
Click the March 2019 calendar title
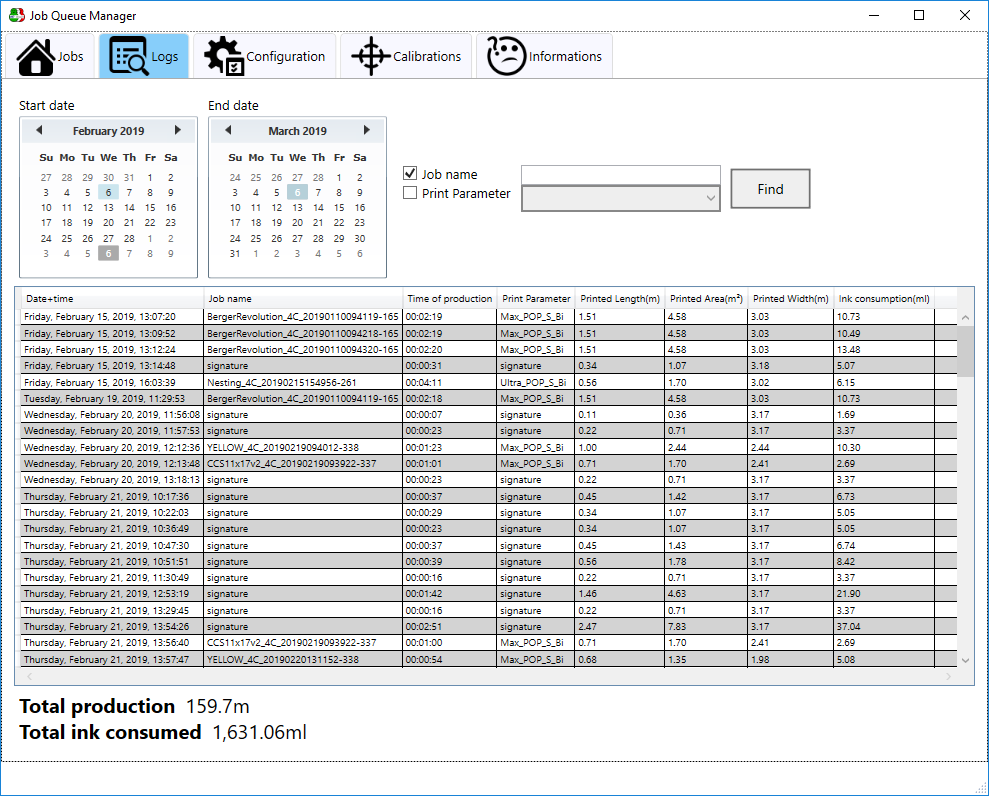coord(297,131)
